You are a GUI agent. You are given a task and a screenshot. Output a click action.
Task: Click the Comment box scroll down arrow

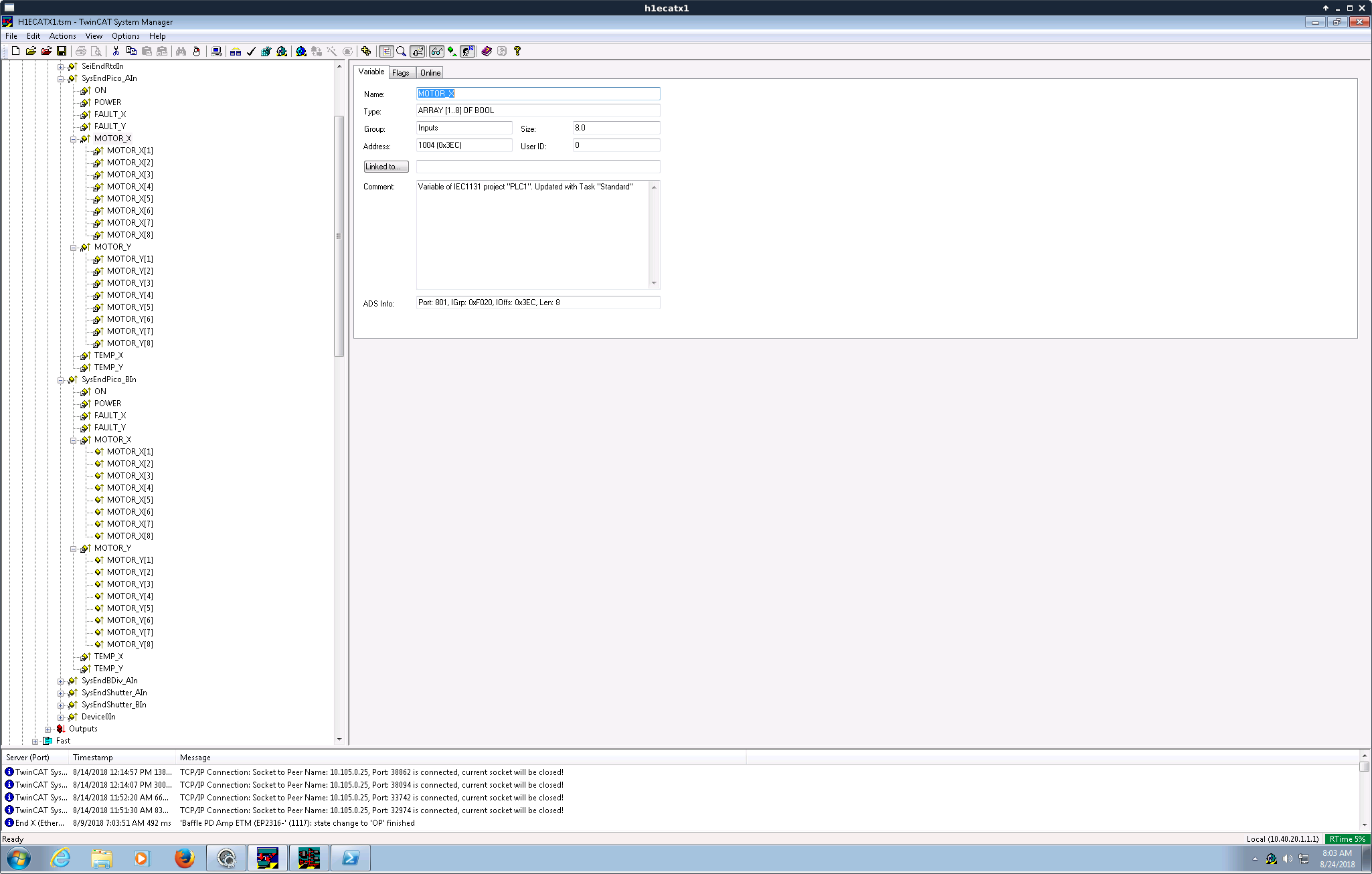coord(655,283)
